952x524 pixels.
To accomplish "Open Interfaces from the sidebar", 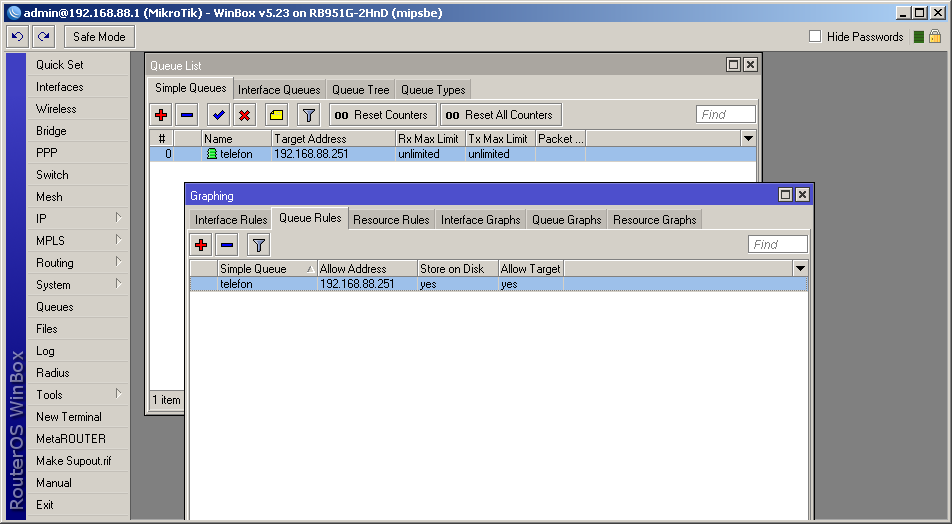I will point(78,87).
